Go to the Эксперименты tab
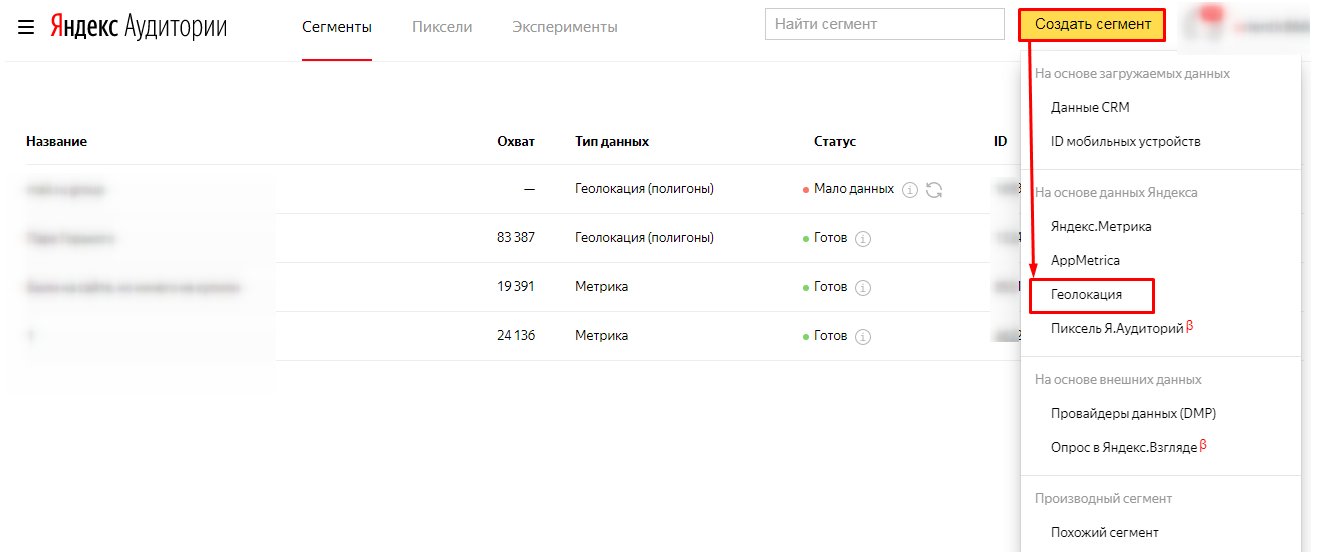 click(x=564, y=27)
